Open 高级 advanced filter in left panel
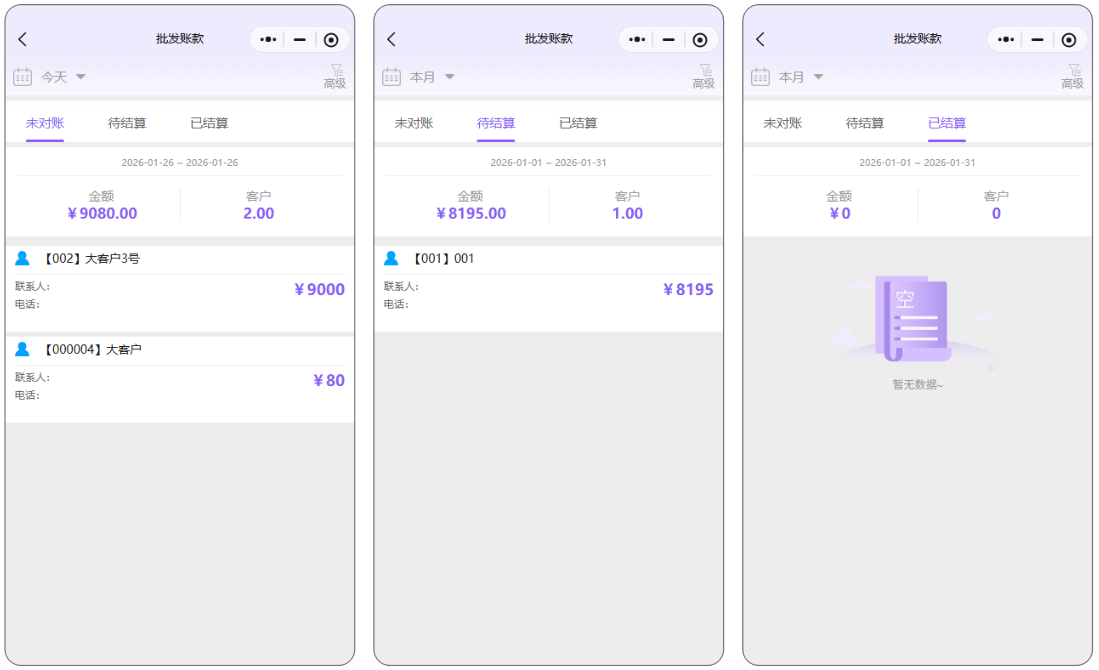1099x670 pixels. (x=335, y=76)
